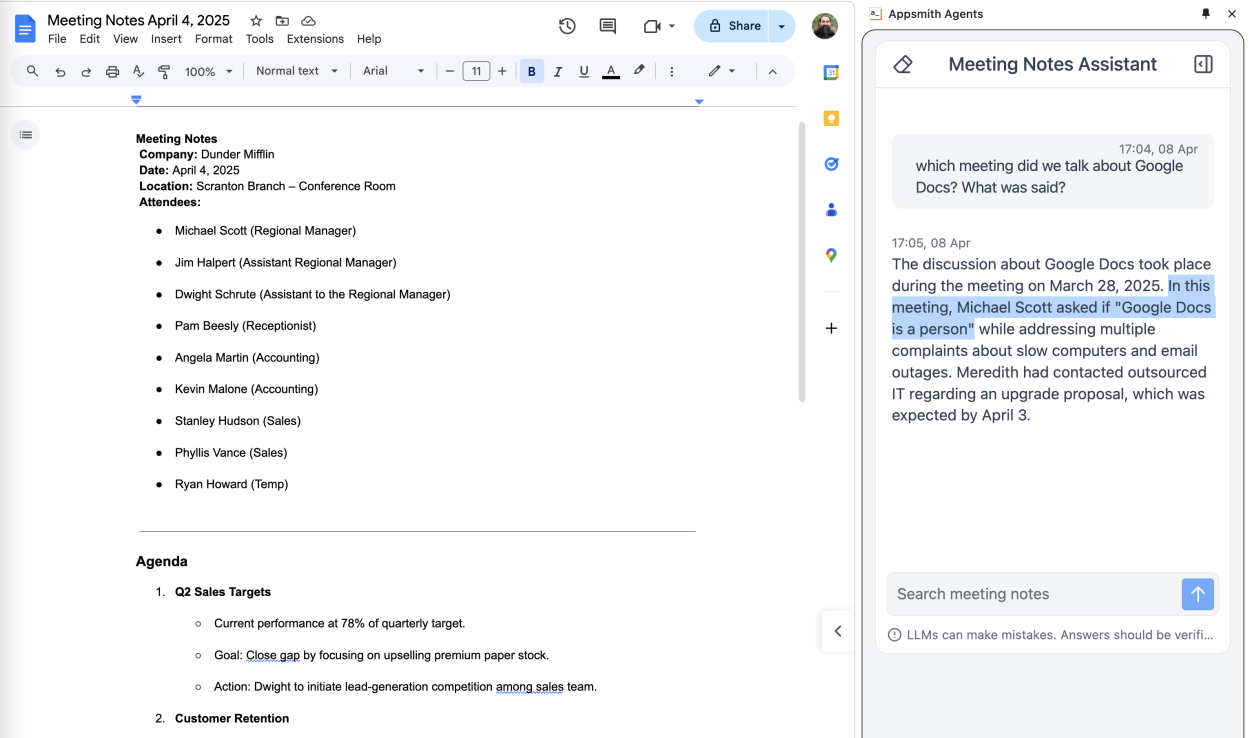Click the undo arrow icon
Viewport: 1250px width, 738px height.
click(60, 72)
